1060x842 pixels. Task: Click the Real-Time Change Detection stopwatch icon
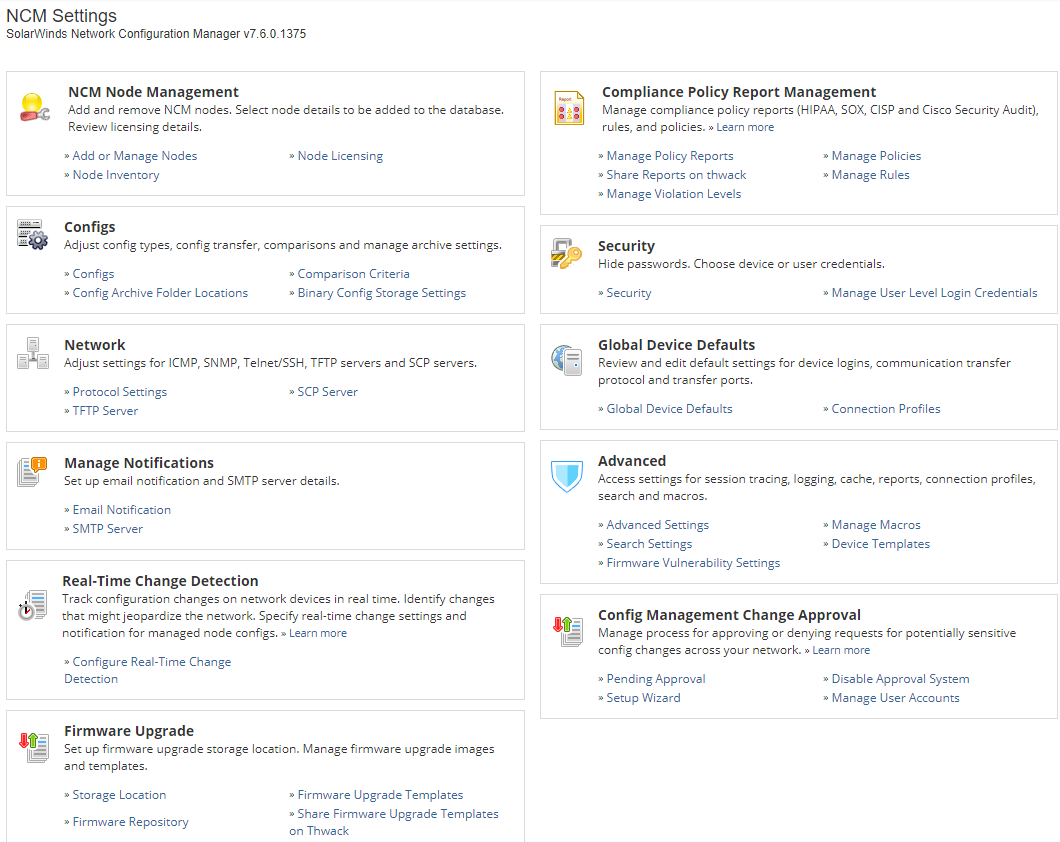click(32, 605)
